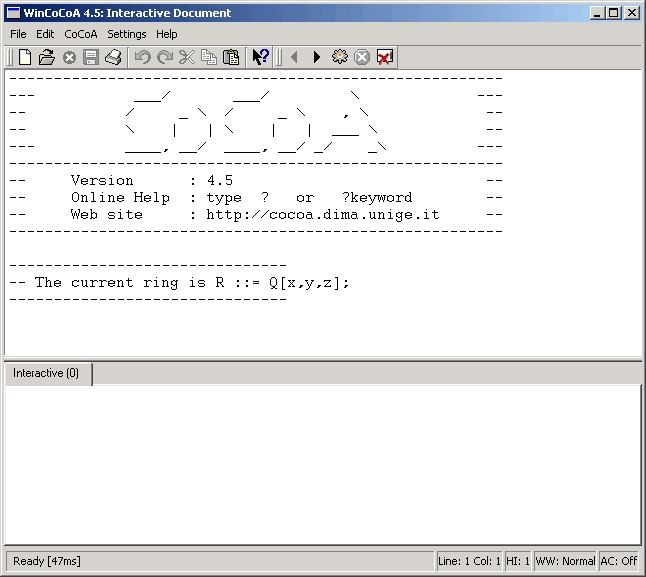
Task: Click the 'Version : 4.5' line
Action: pos(152,180)
